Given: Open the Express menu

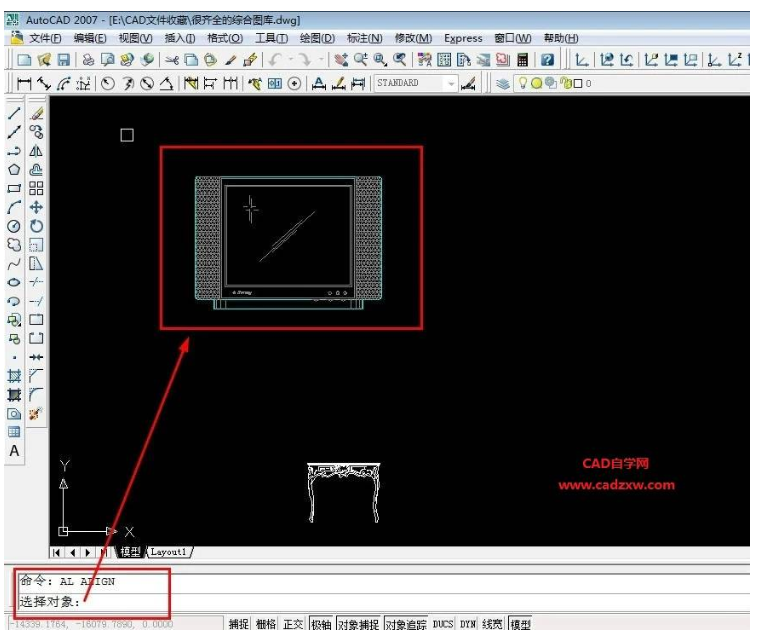Looking at the screenshot, I should 463,38.
